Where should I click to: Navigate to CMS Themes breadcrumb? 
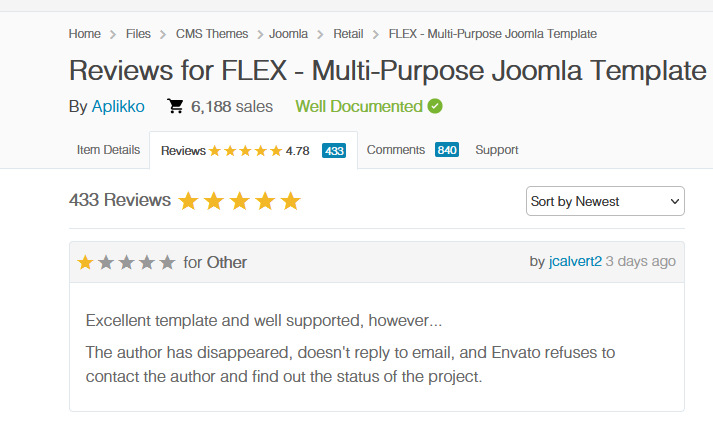pyautogui.click(x=210, y=34)
